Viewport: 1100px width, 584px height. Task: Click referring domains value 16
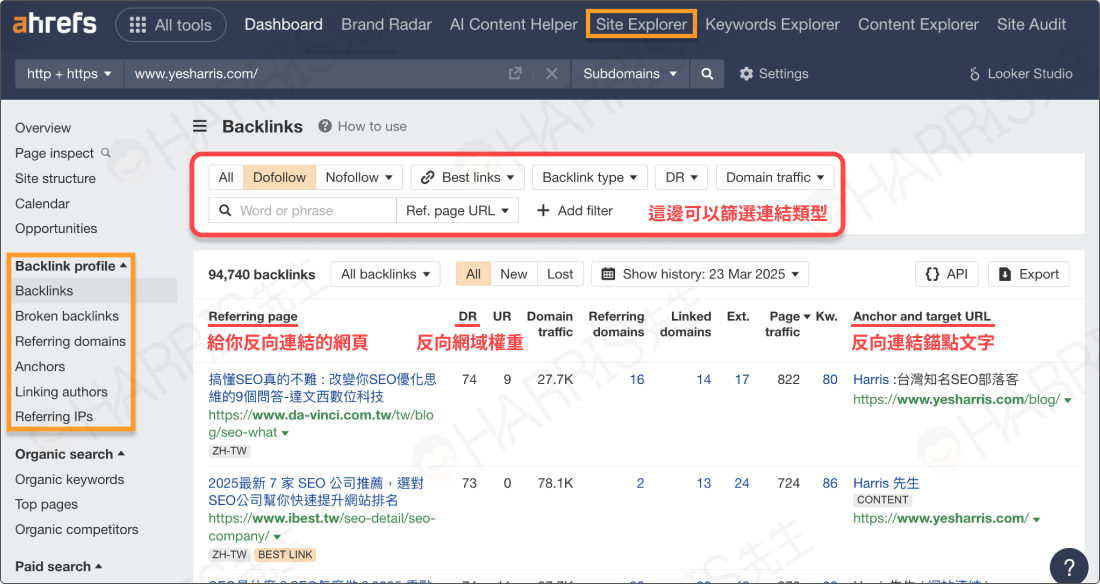pyautogui.click(x=636, y=379)
